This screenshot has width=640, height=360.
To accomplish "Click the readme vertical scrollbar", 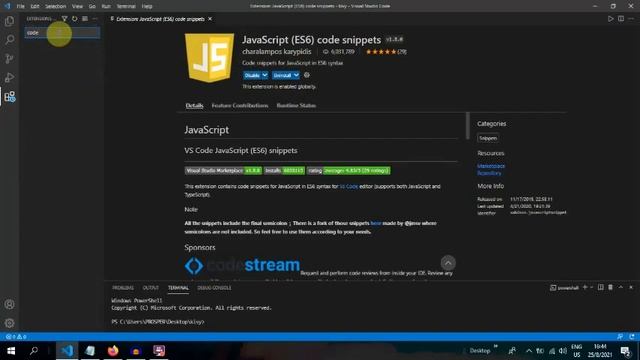I will [x=468, y=126].
